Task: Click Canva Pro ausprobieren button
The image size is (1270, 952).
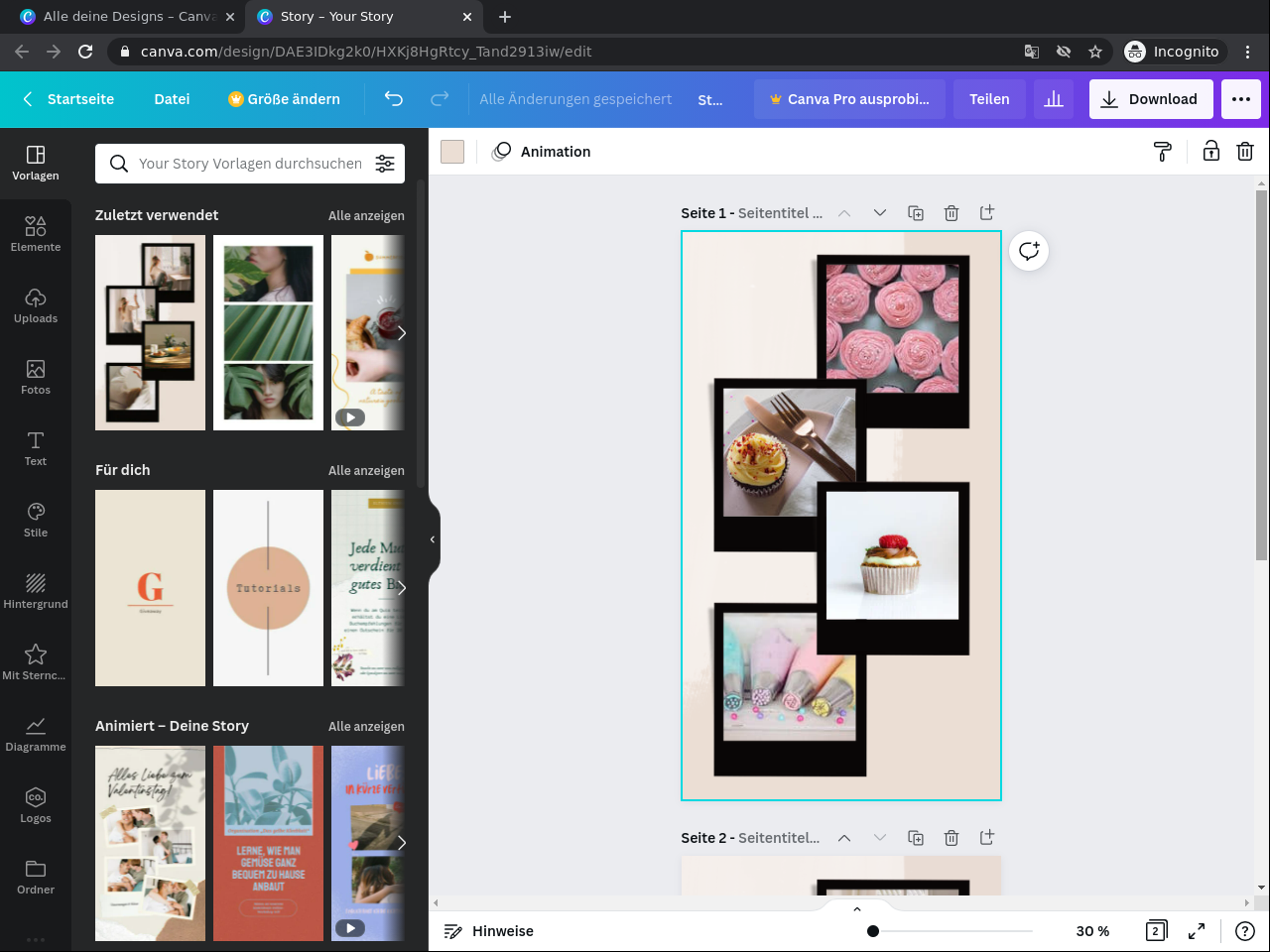Action: pos(849,99)
